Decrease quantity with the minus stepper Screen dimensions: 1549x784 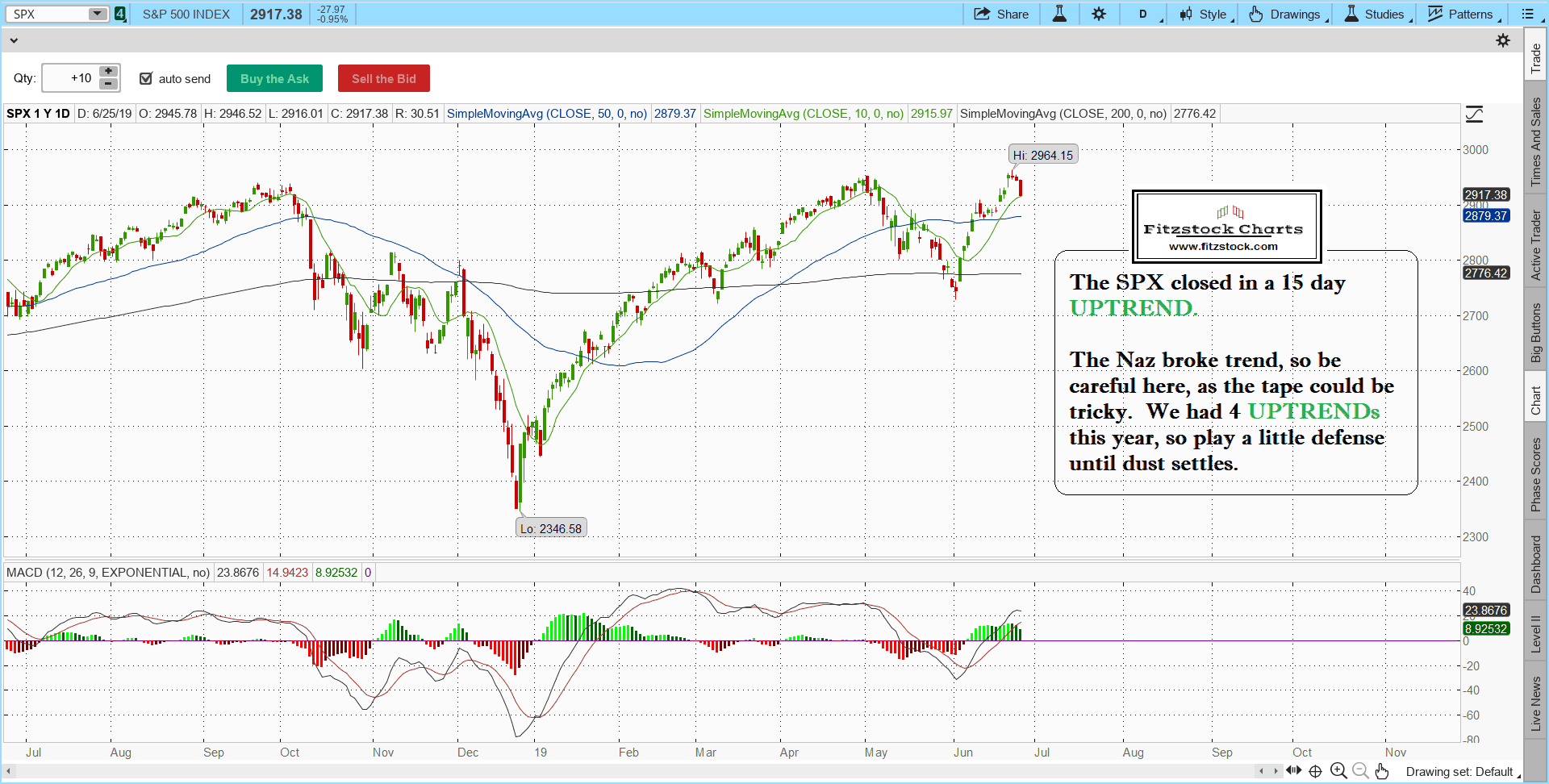pos(108,84)
